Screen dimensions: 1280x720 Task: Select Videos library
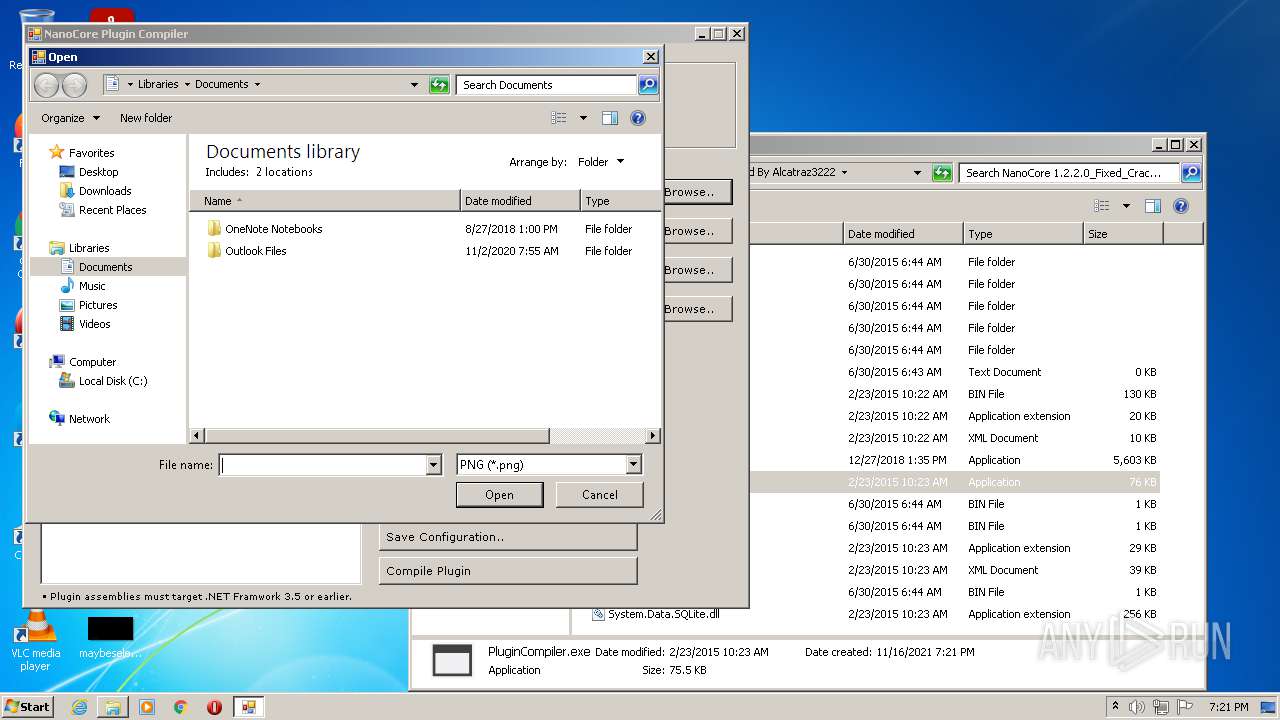(x=94, y=324)
